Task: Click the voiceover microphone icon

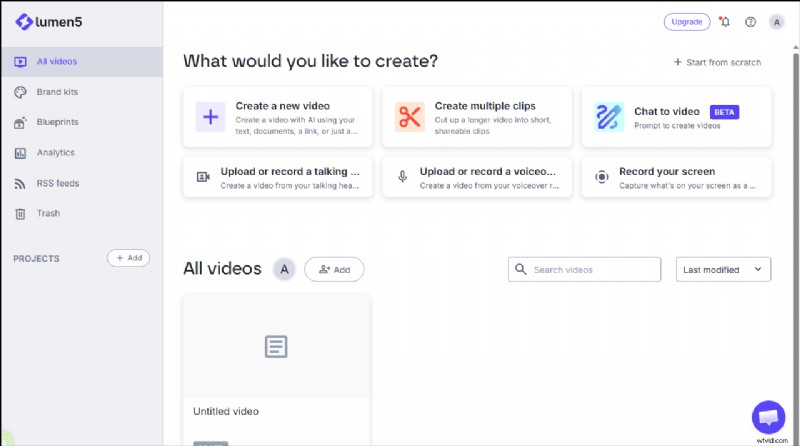Action: tap(403, 177)
